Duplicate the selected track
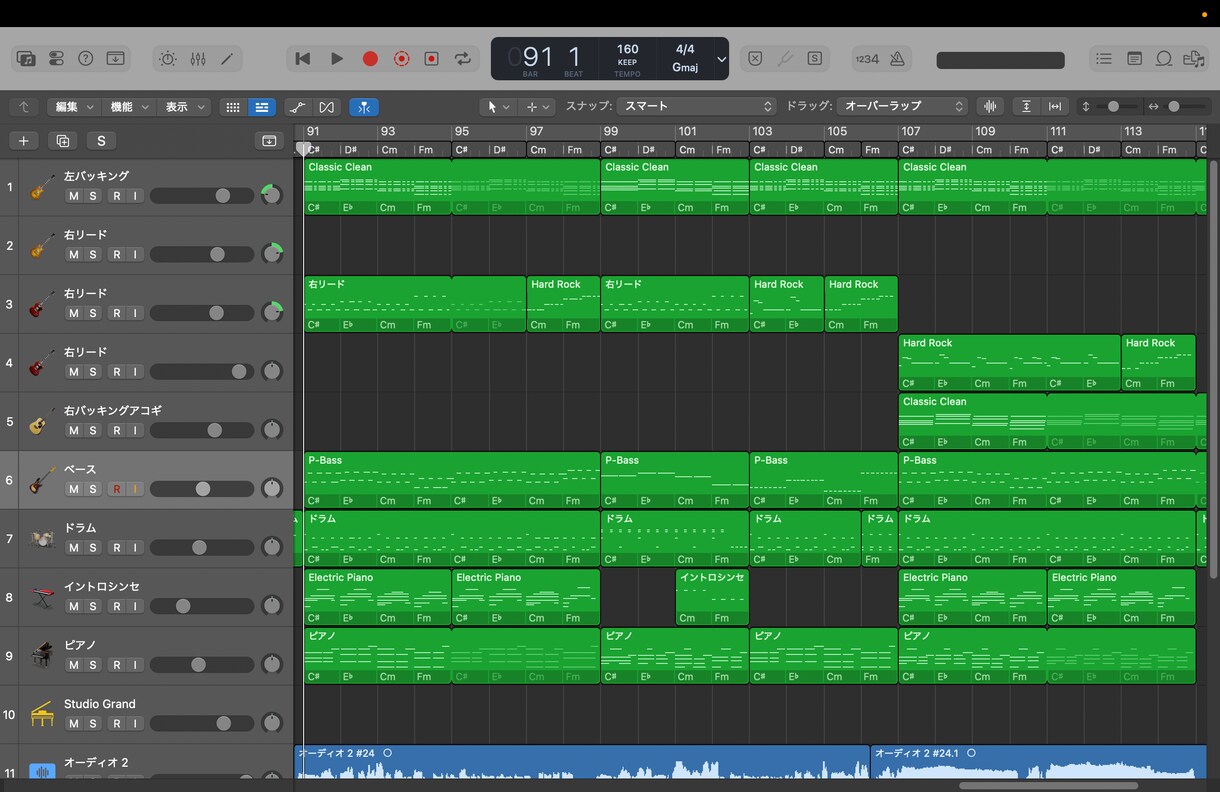The image size is (1220, 792). click(63, 141)
